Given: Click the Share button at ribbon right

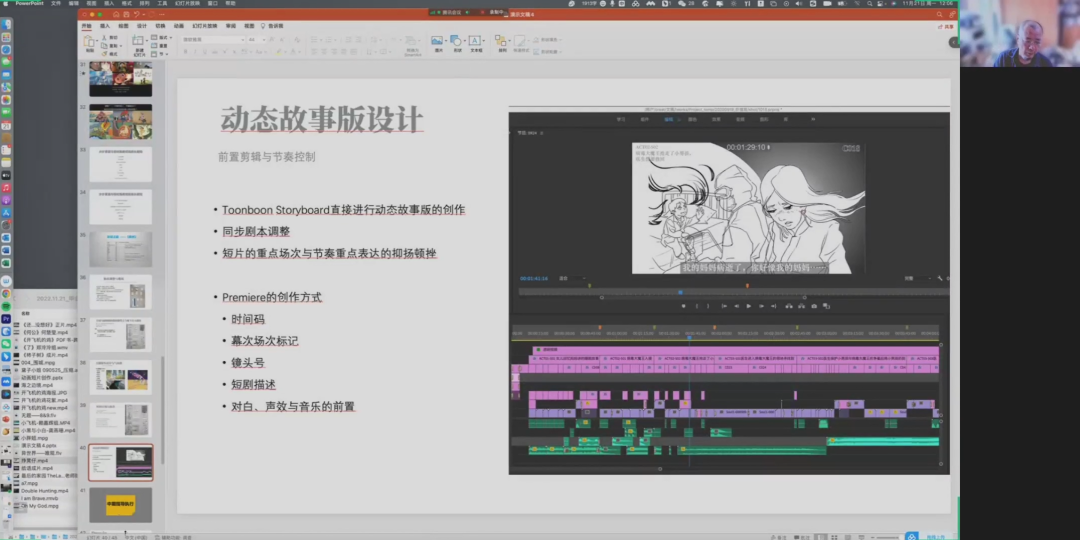Looking at the screenshot, I should (x=946, y=26).
